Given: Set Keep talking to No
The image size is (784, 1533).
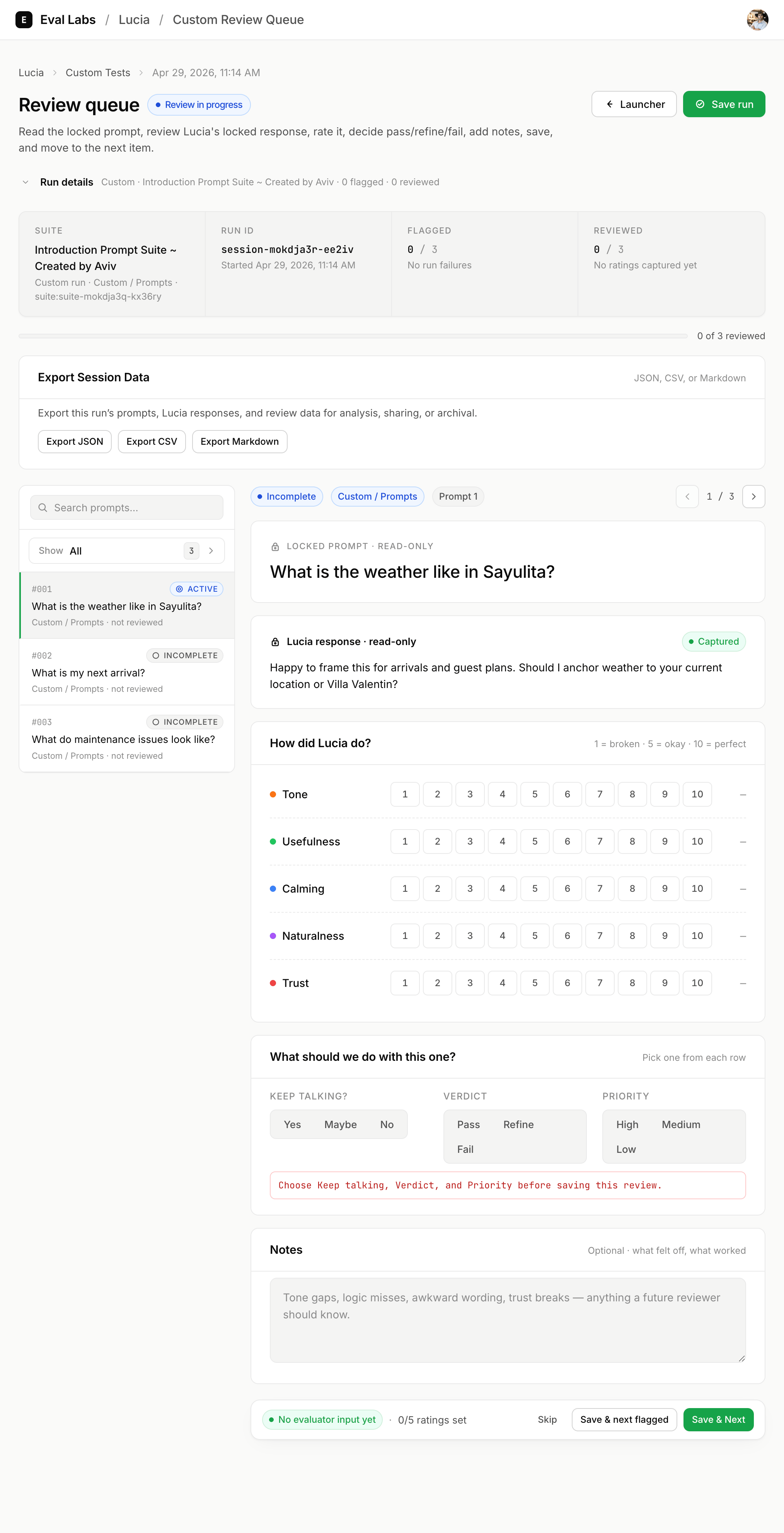Looking at the screenshot, I should click(x=387, y=1125).
